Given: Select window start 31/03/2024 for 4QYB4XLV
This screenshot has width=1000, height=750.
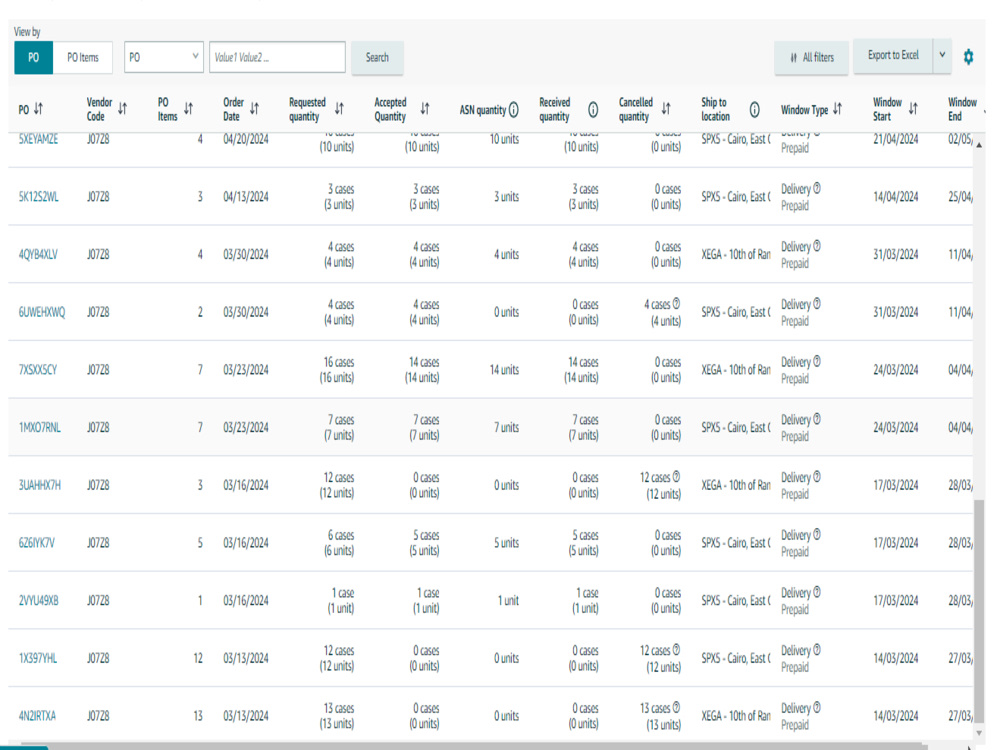Looking at the screenshot, I should [895, 254].
